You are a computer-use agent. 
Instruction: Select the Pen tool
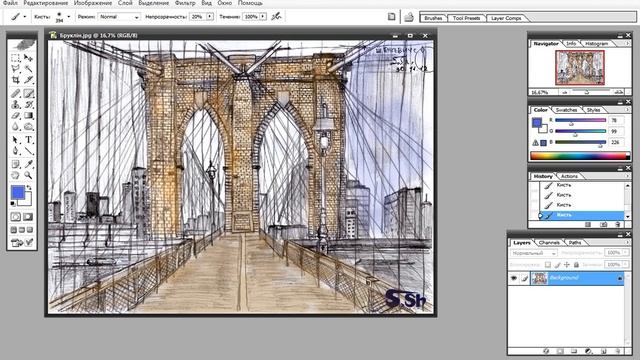click(x=16, y=151)
